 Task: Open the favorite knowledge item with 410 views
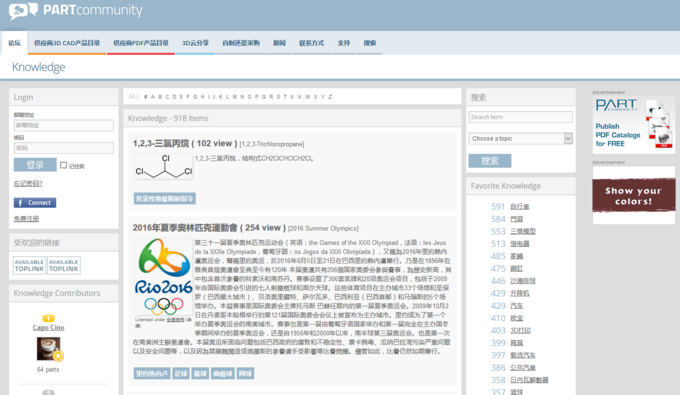click(517, 318)
